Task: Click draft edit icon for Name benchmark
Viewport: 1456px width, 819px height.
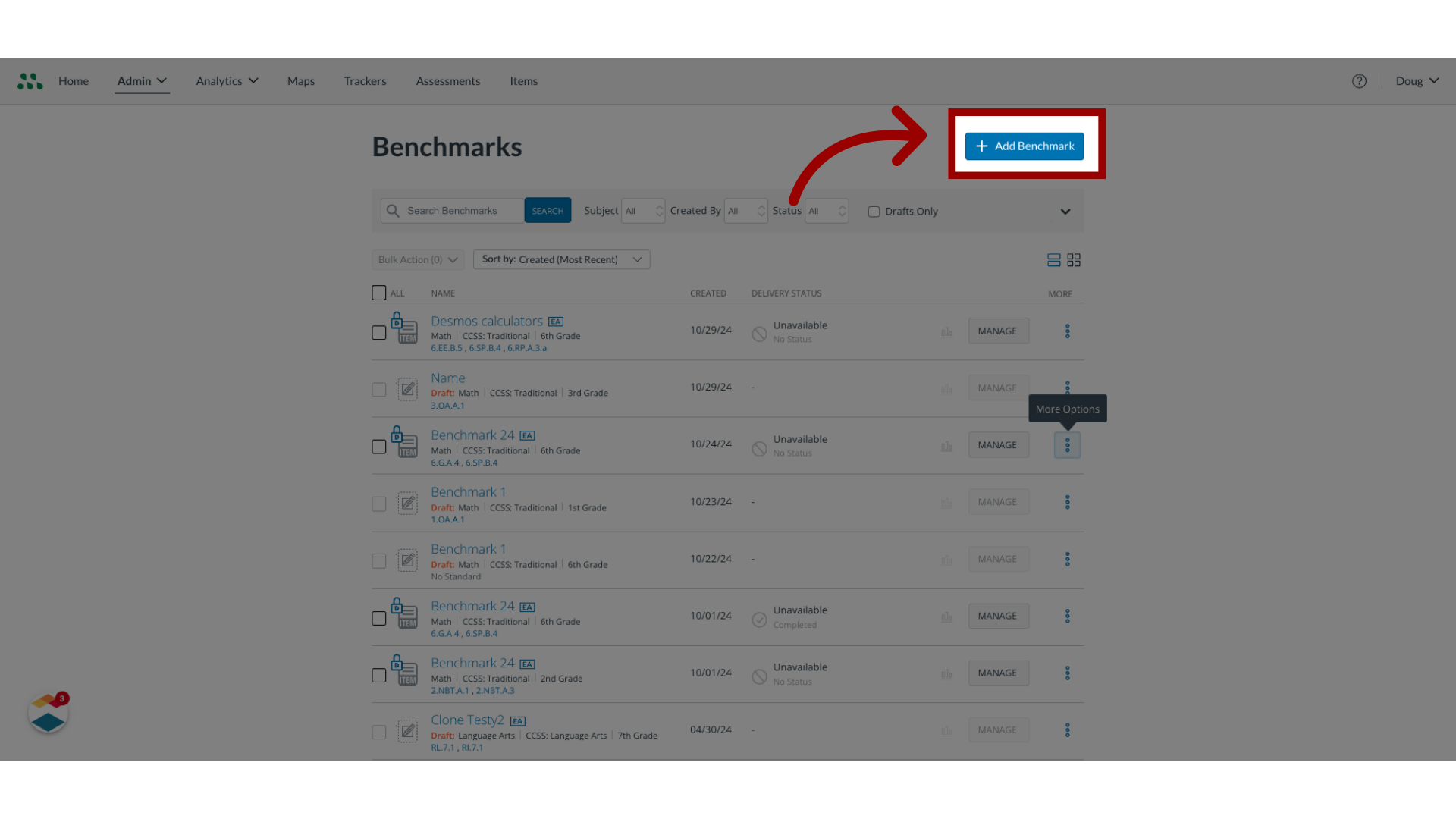Action: pyautogui.click(x=408, y=389)
